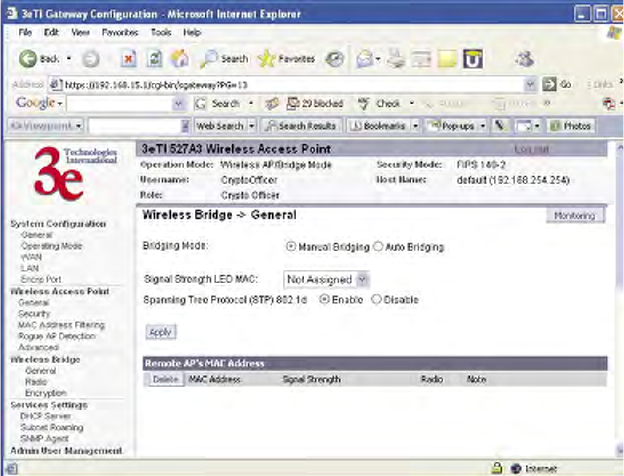Click the Go arrow button
624x476 pixels.
550,84
